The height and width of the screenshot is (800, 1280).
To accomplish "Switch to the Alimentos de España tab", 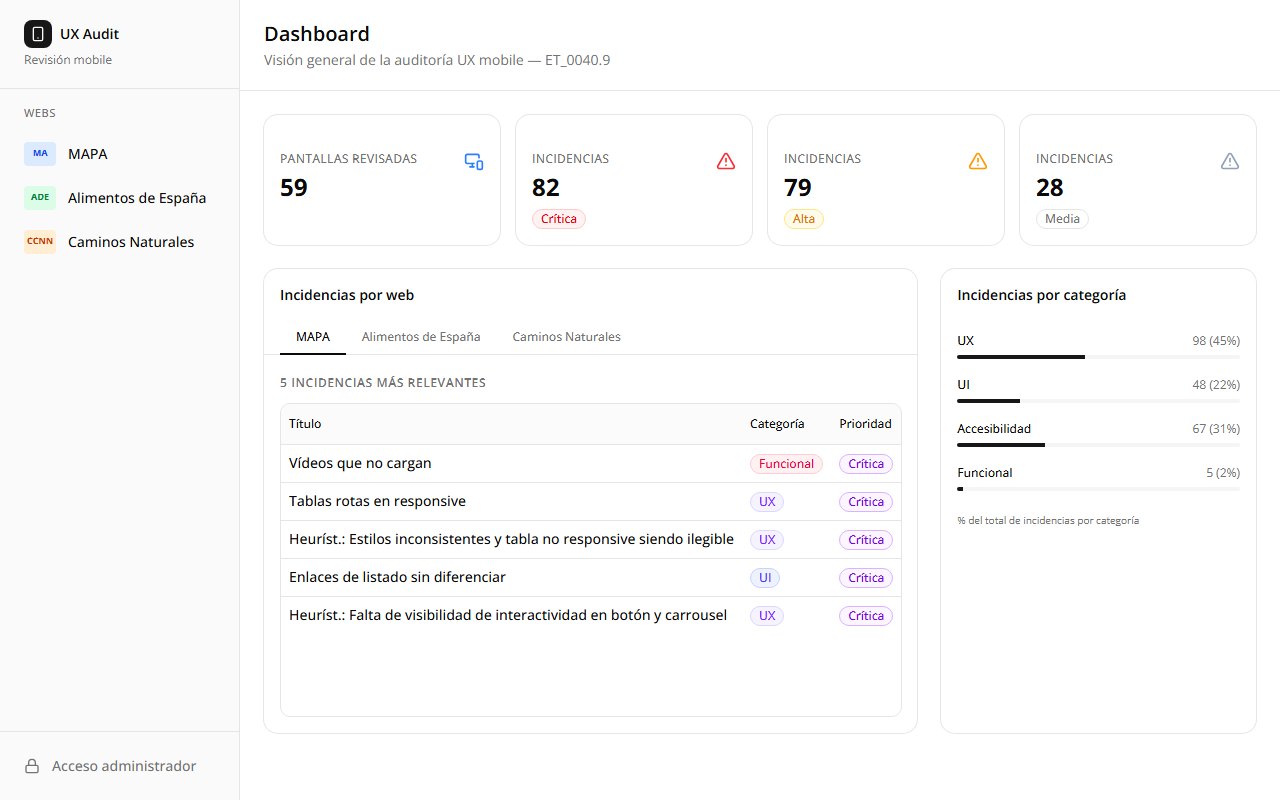I will (421, 337).
